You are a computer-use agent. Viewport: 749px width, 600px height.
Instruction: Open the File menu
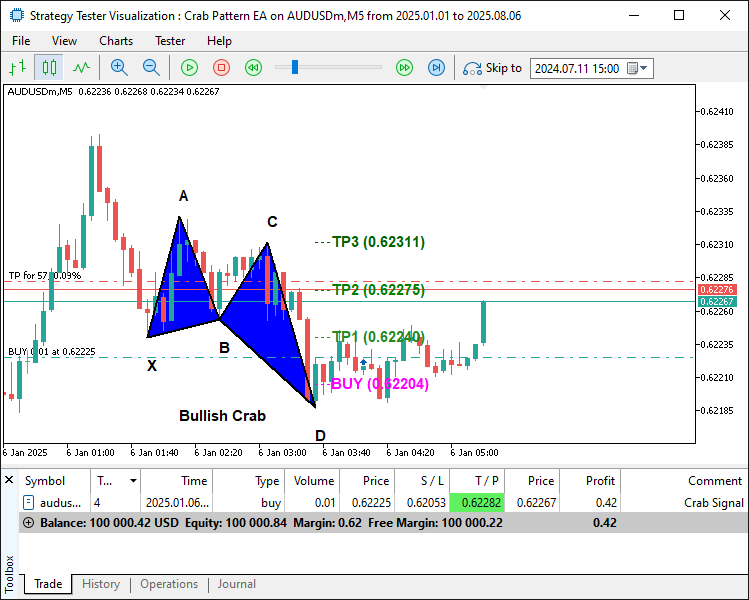click(x=21, y=41)
